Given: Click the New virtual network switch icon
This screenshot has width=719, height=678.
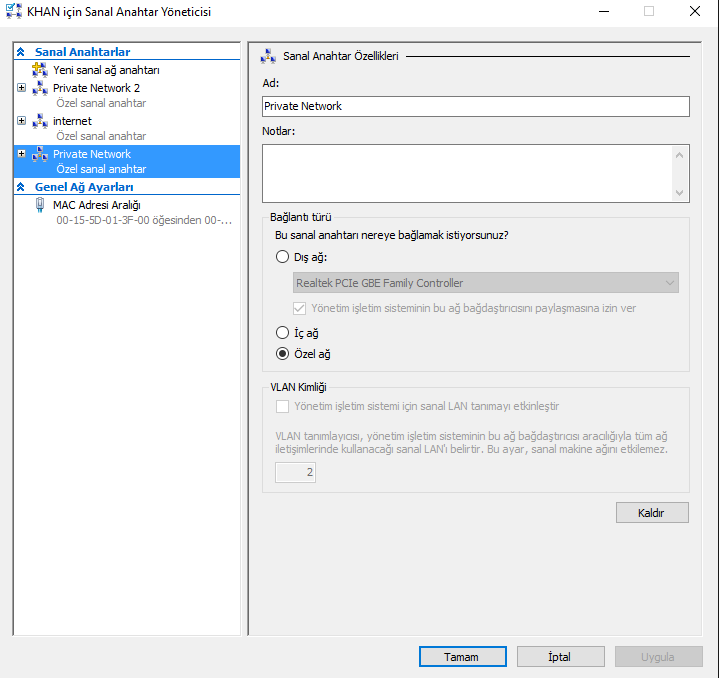Looking at the screenshot, I should [40, 70].
